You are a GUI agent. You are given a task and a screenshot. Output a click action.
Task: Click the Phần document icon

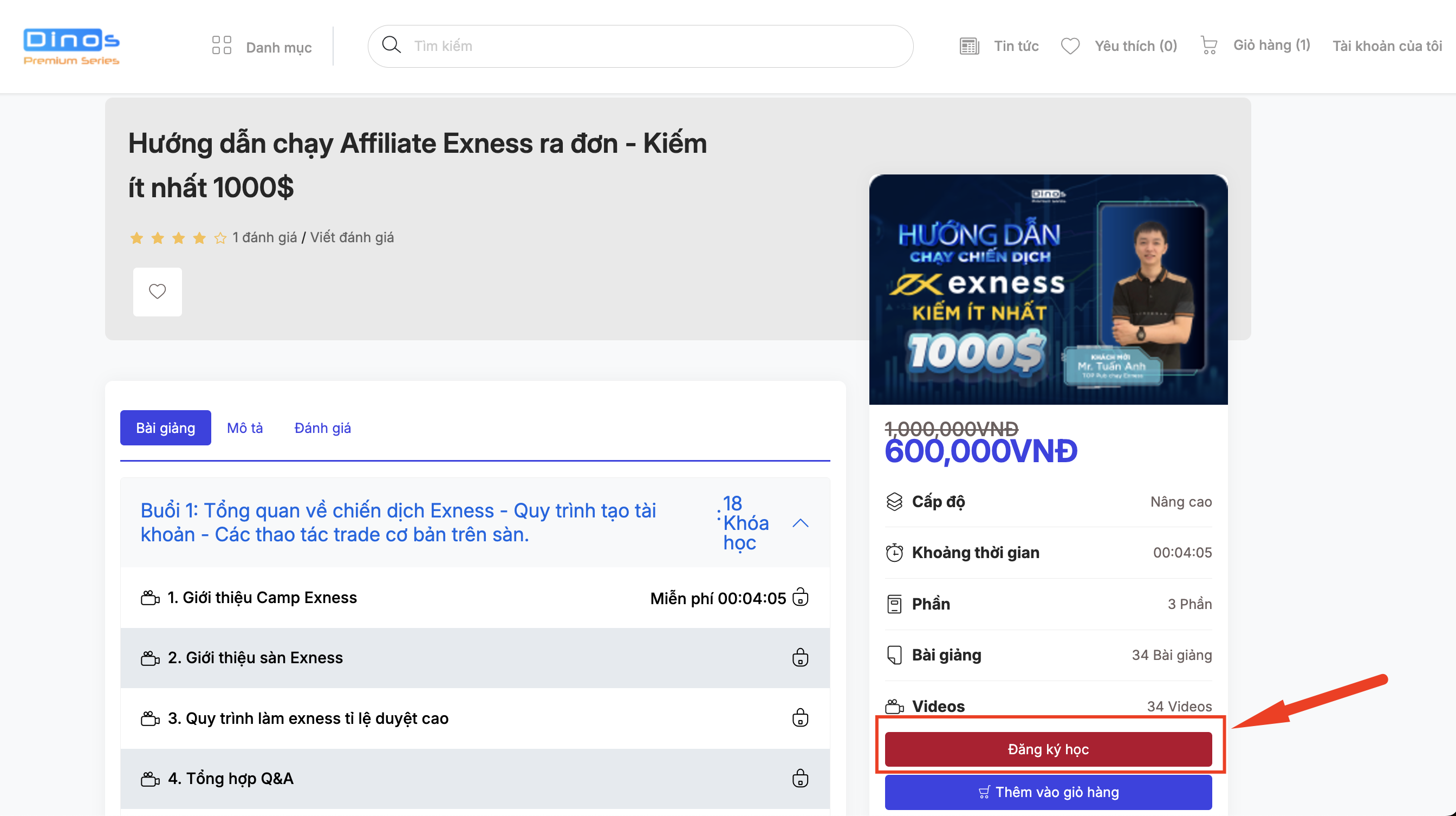pyautogui.click(x=894, y=605)
